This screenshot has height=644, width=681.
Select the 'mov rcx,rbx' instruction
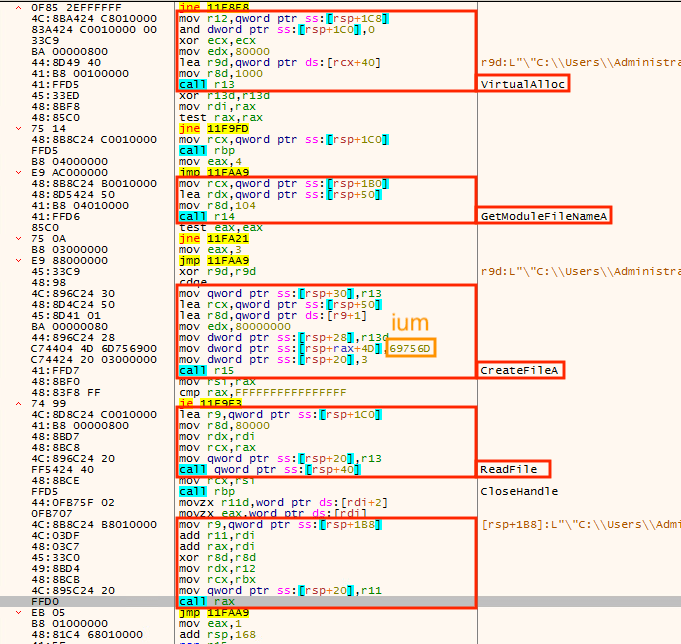[x=217, y=580]
